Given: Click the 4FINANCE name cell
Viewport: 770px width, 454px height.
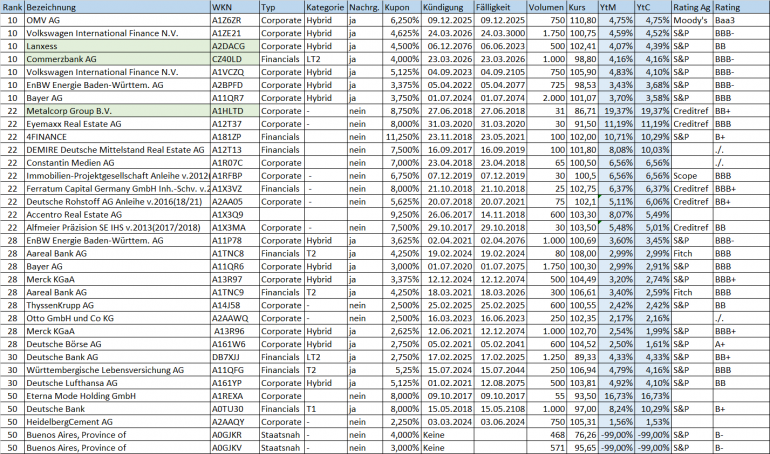Looking at the screenshot, I should point(117,137).
